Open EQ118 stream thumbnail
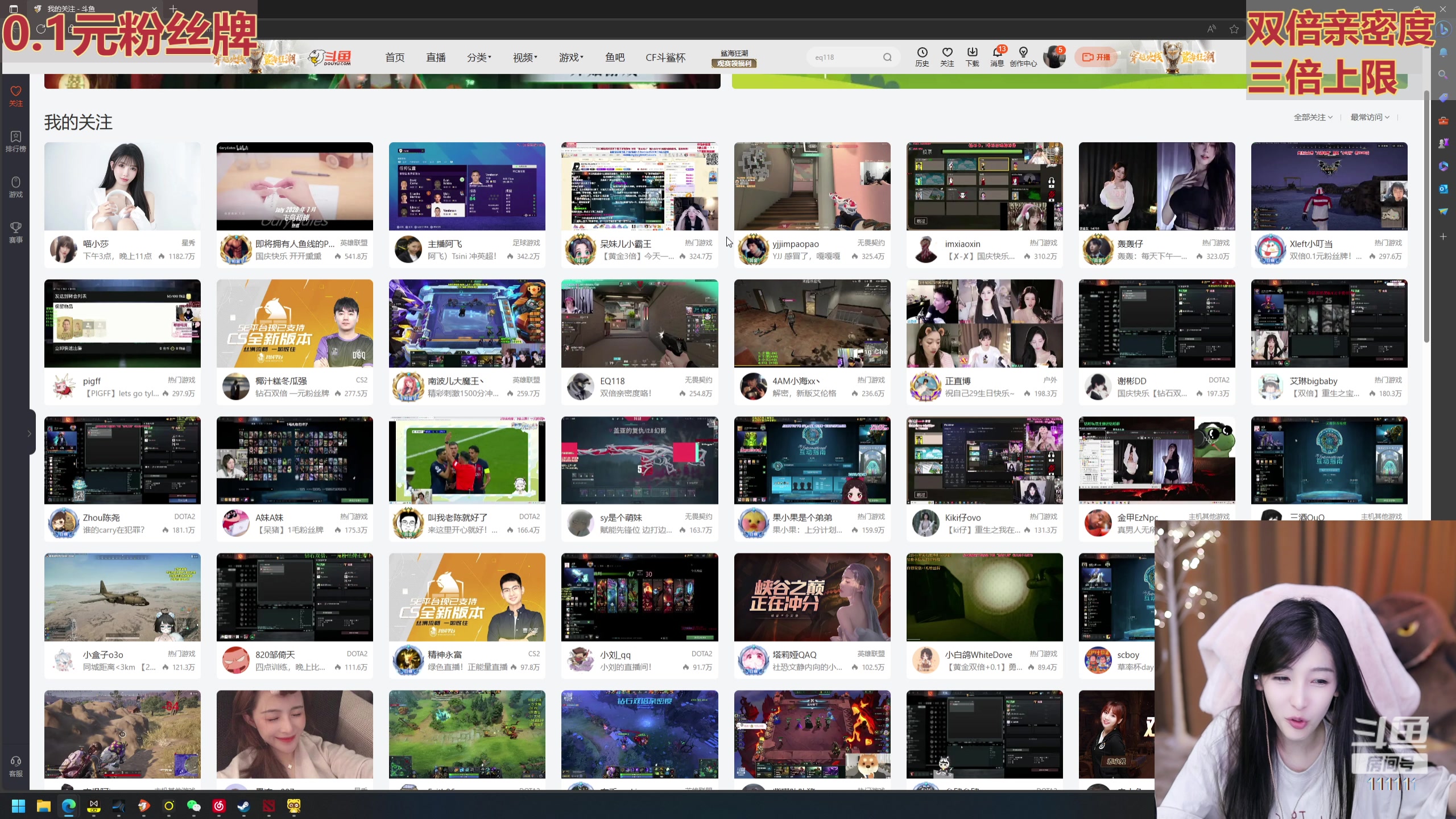 coord(639,323)
